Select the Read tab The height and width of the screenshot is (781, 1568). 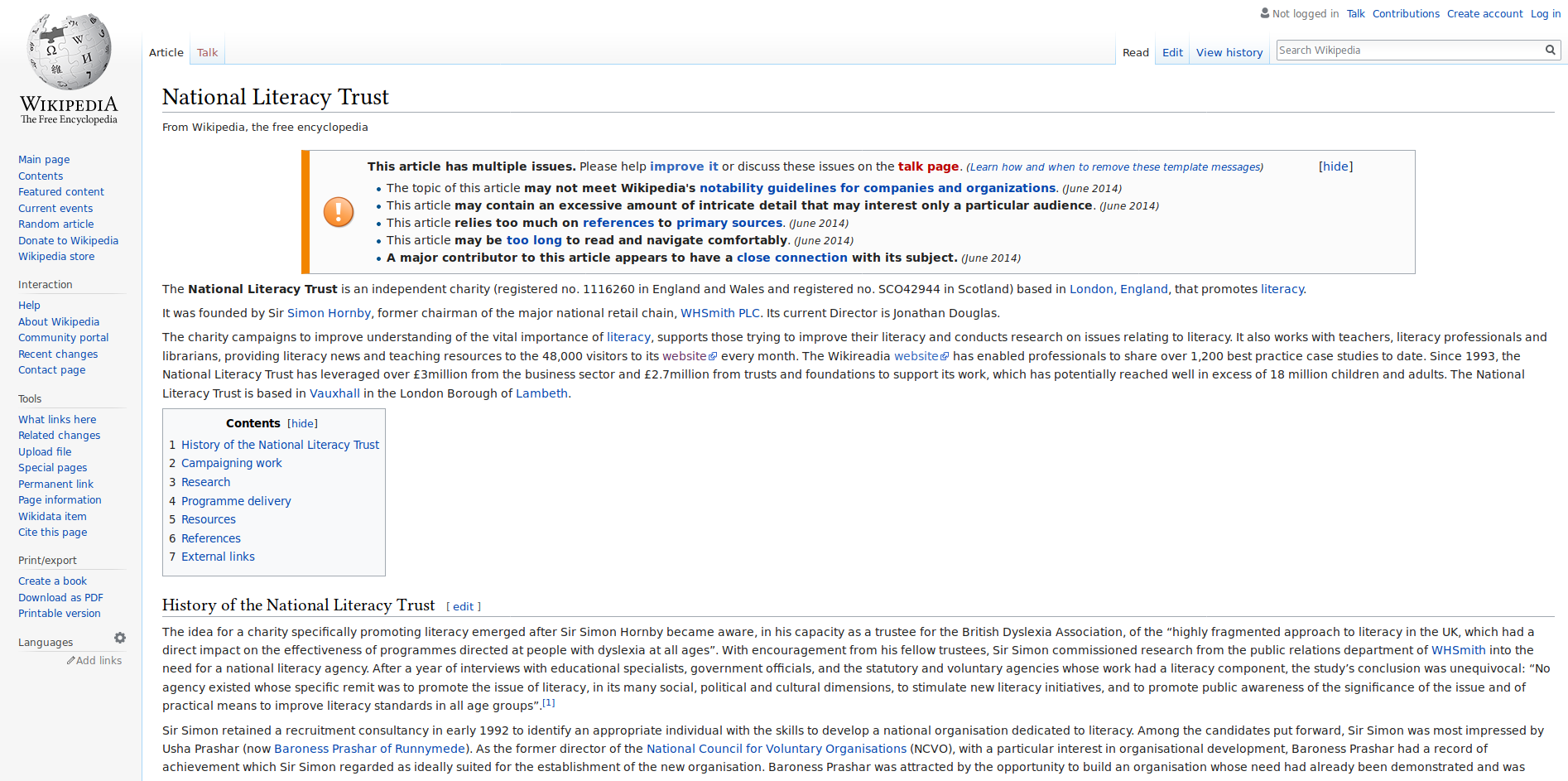[1136, 52]
